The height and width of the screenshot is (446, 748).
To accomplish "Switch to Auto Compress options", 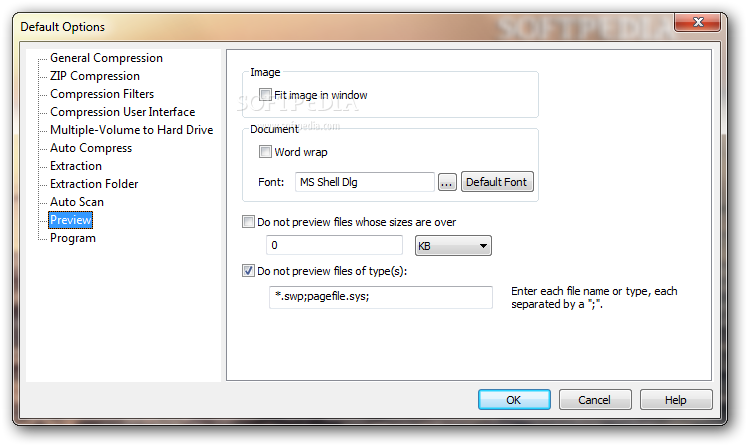I will (x=91, y=148).
